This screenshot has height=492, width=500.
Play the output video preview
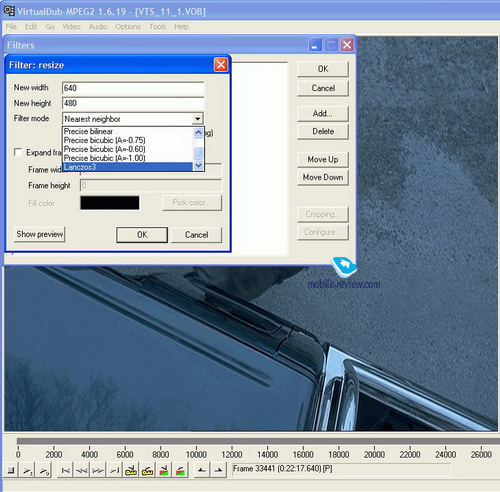pos(44,470)
